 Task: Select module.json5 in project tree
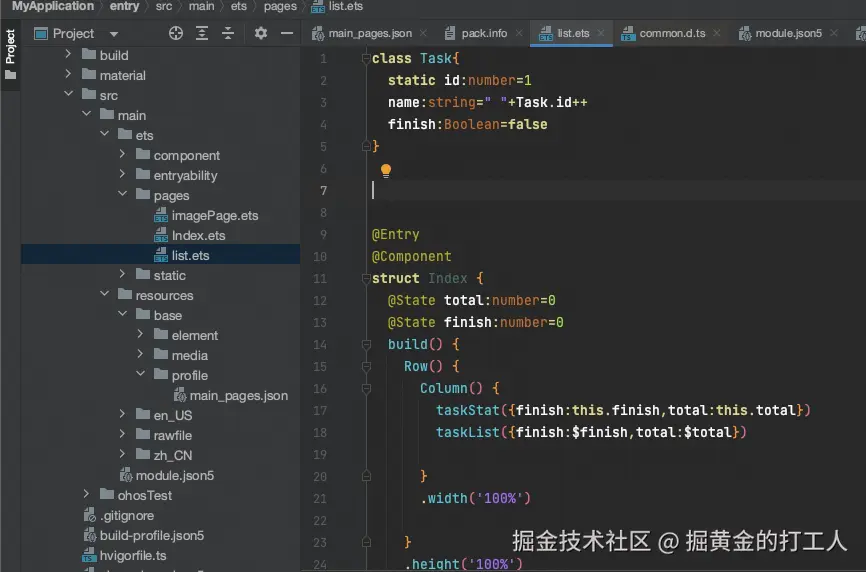coord(175,475)
